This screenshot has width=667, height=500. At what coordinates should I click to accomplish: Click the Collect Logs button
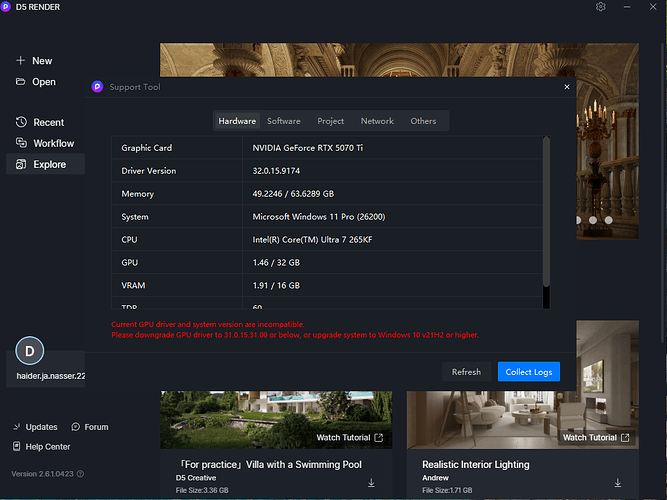[528, 372]
